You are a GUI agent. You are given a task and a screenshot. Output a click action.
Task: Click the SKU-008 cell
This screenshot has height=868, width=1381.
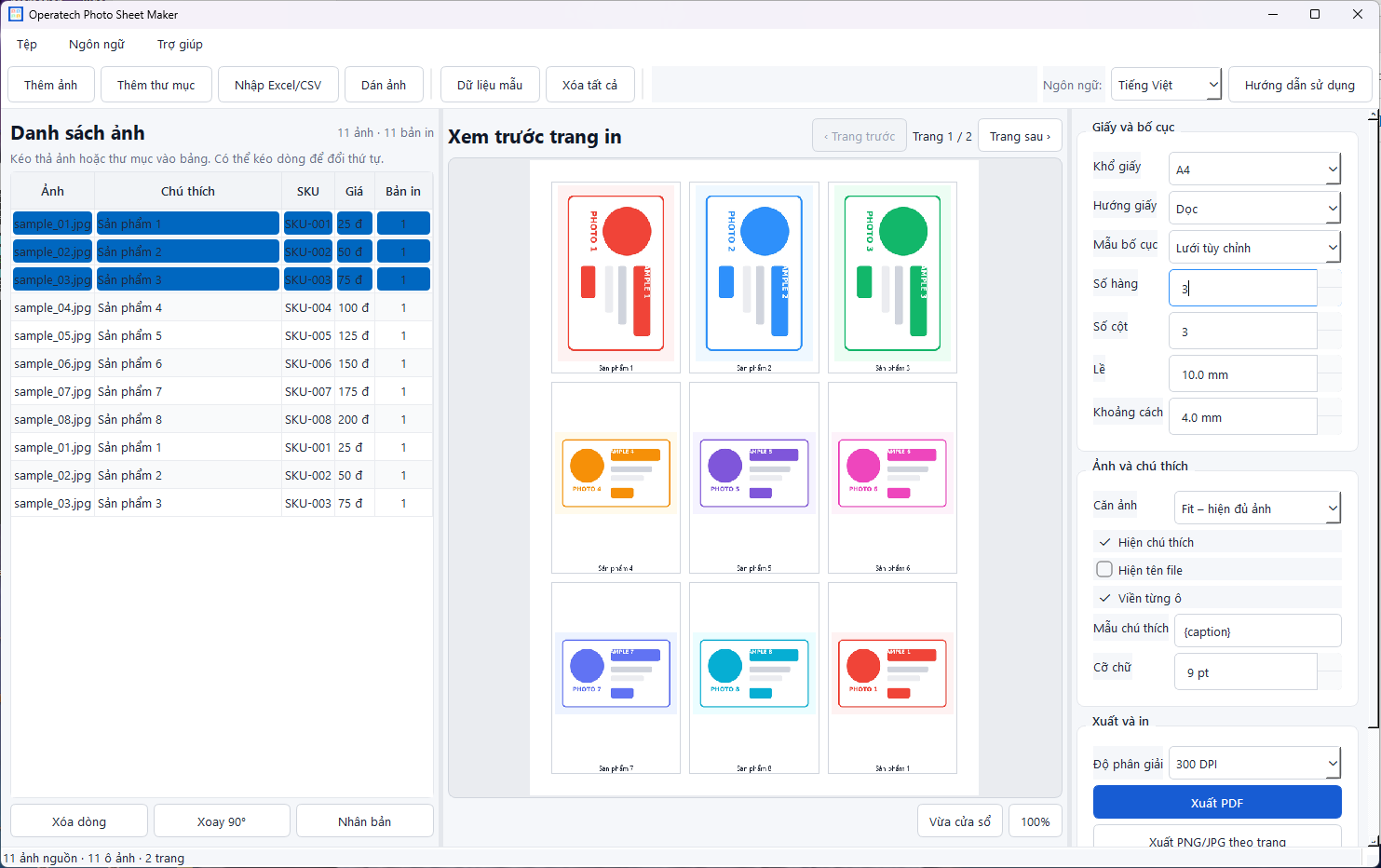click(x=308, y=419)
